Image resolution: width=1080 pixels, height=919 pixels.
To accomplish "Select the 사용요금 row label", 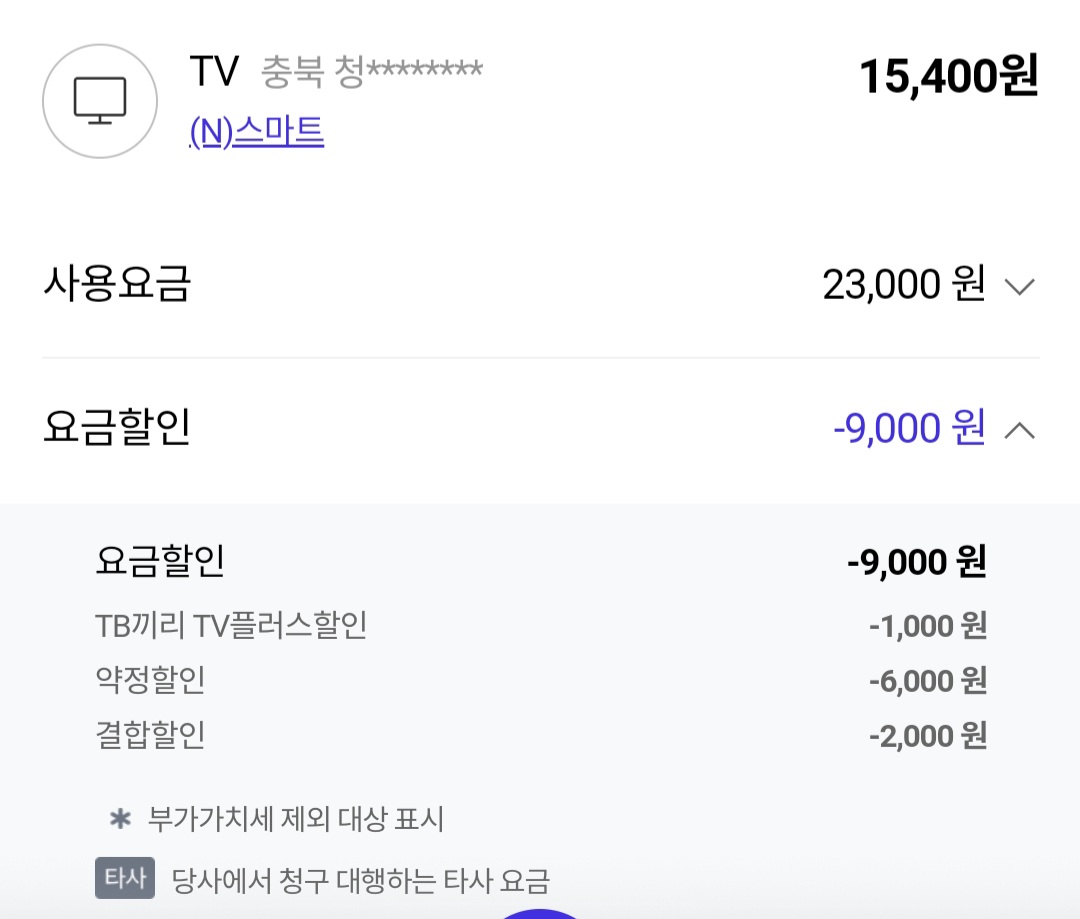I will [x=117, y=284].
